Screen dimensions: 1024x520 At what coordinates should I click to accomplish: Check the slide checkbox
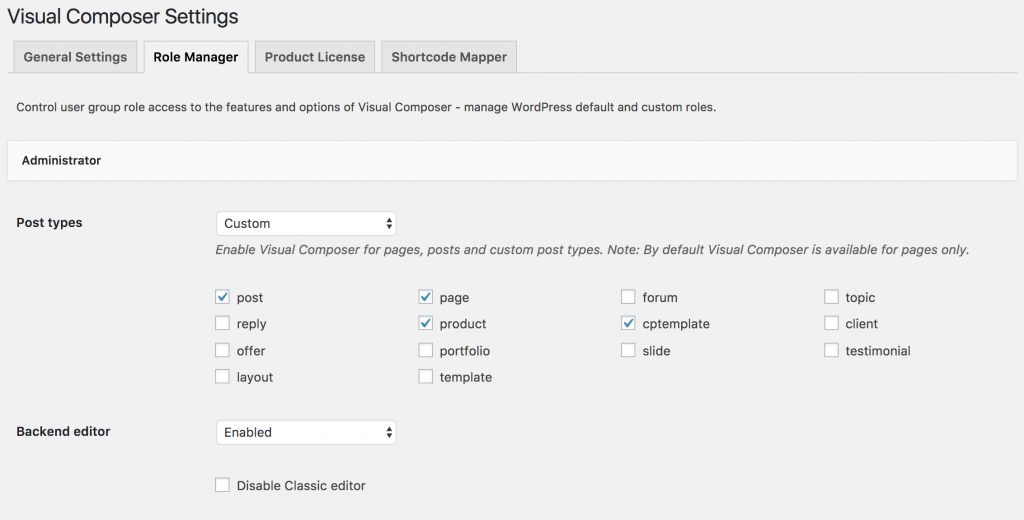click(x=628, y=351)
